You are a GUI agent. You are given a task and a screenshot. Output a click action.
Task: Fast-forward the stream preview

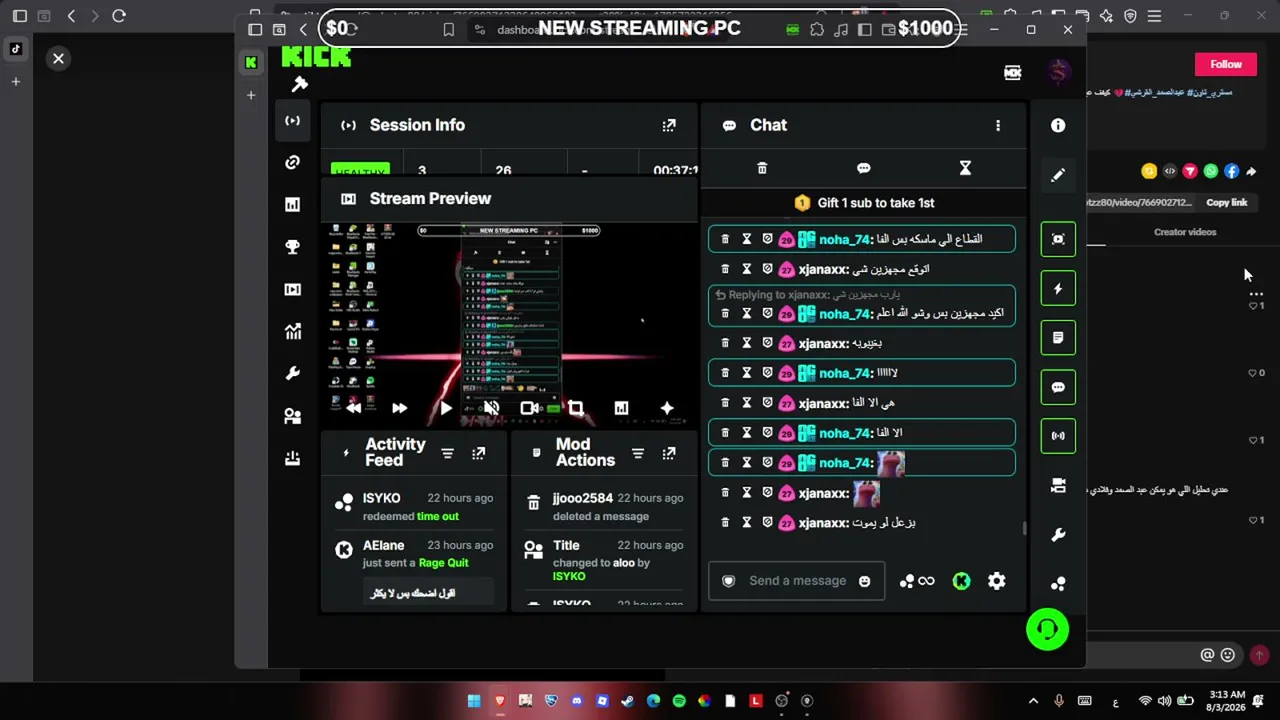[x=399, y=408]
